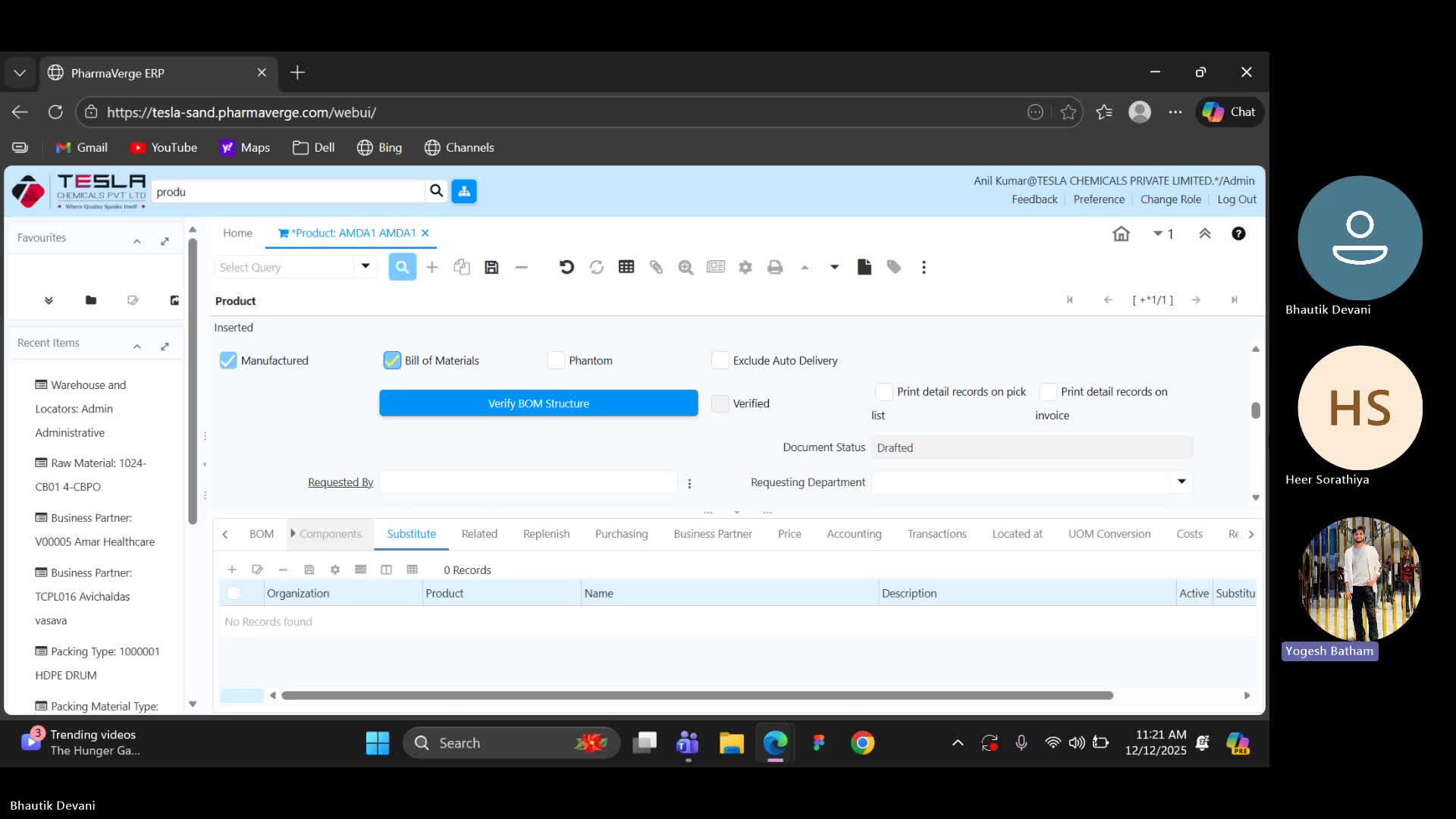Image resolution: width=1456 pixels, height=819 pixels.
Task: Click the Zoom Across icon in toolbar
Action: point(686,267)
